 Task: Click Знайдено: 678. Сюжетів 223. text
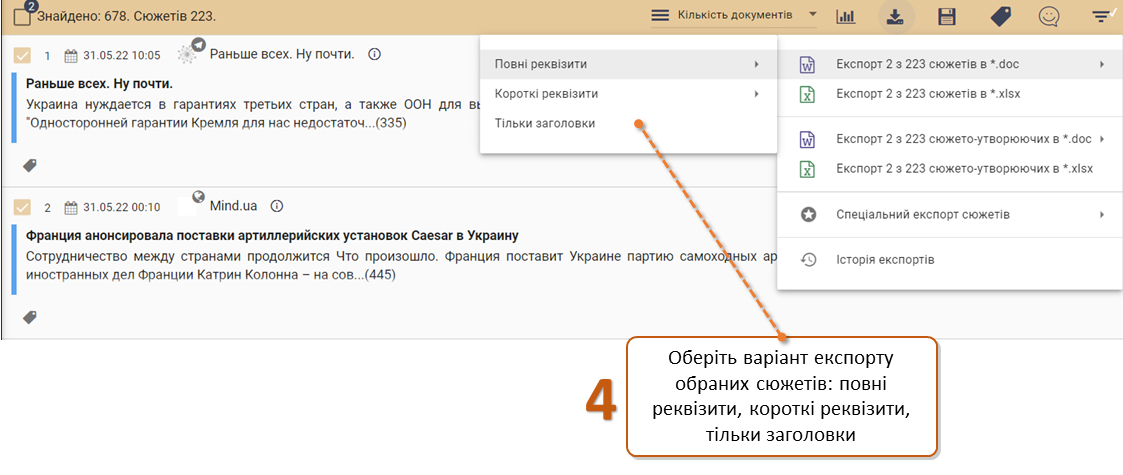(x=126, y=16)
